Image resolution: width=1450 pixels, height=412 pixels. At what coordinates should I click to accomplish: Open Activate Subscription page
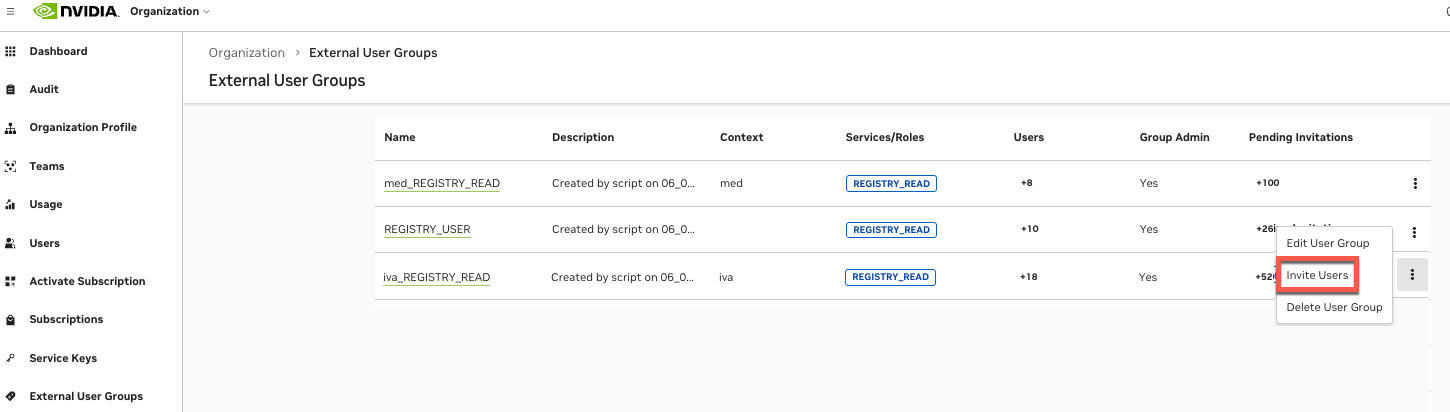(x=87, y=281)
